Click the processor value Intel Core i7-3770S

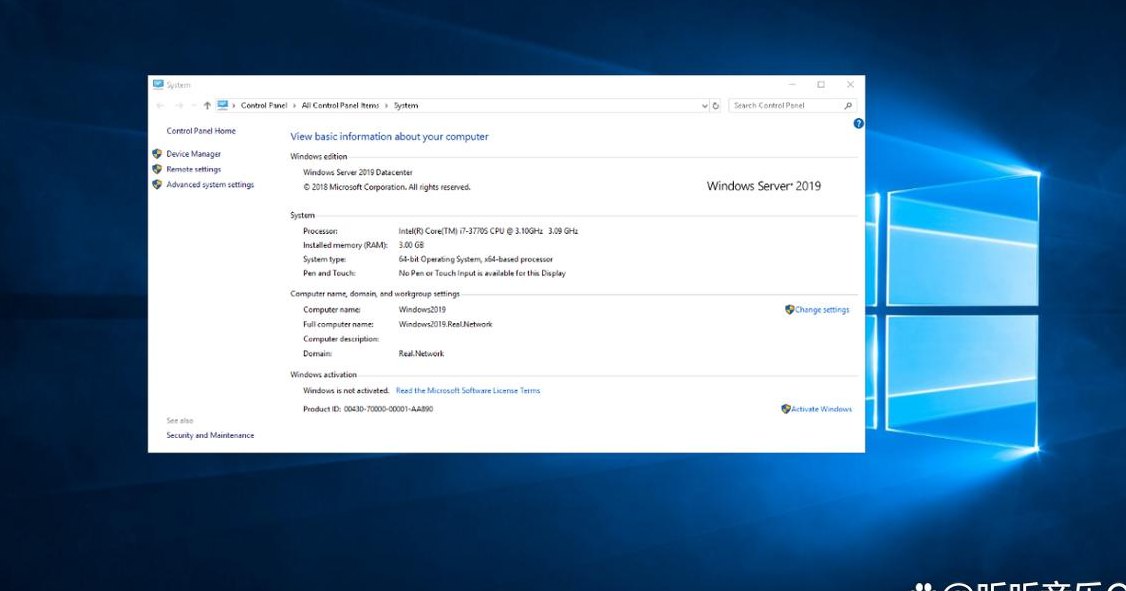[488, 231]
